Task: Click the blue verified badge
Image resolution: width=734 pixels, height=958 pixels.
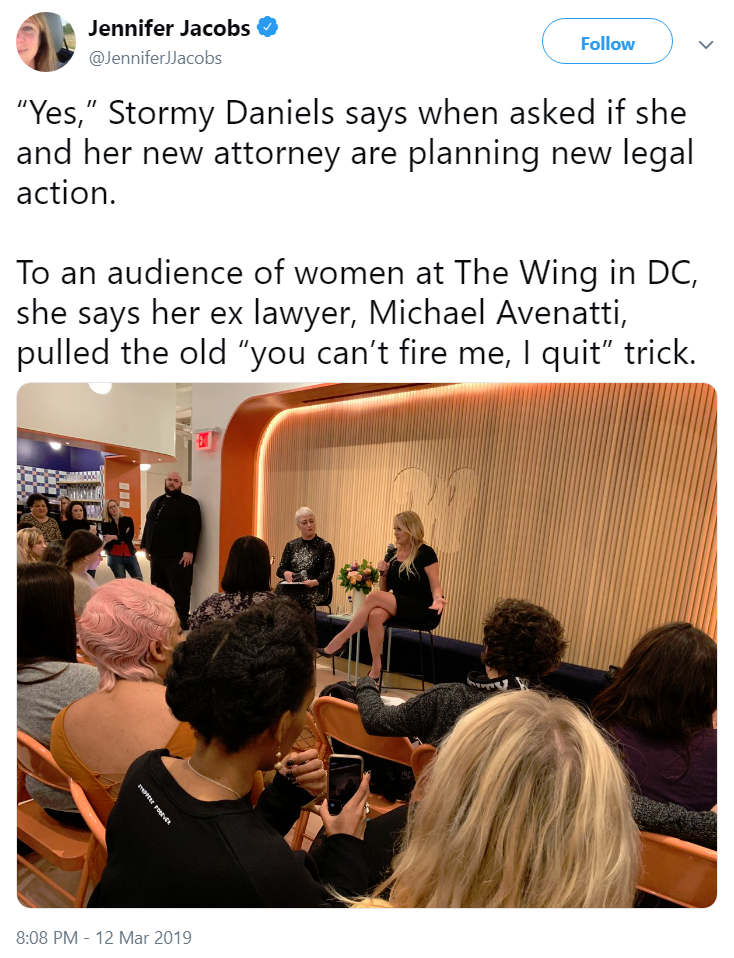Action: [269, 27]
